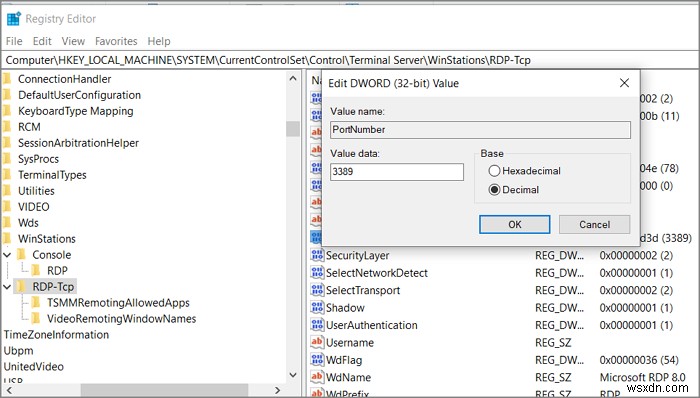Open the File menu
This screenshot has height=398, width=700.
(14, 41)
